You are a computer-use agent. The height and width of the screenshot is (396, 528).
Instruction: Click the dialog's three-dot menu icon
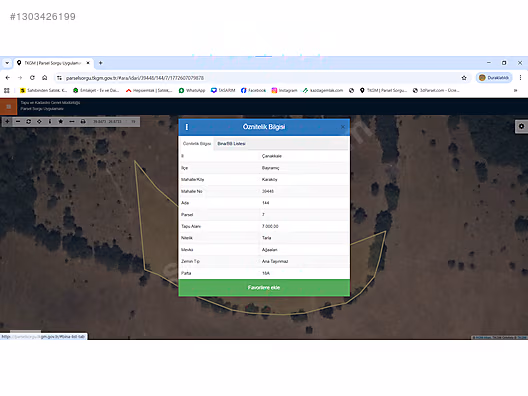(x=187, y=127)
